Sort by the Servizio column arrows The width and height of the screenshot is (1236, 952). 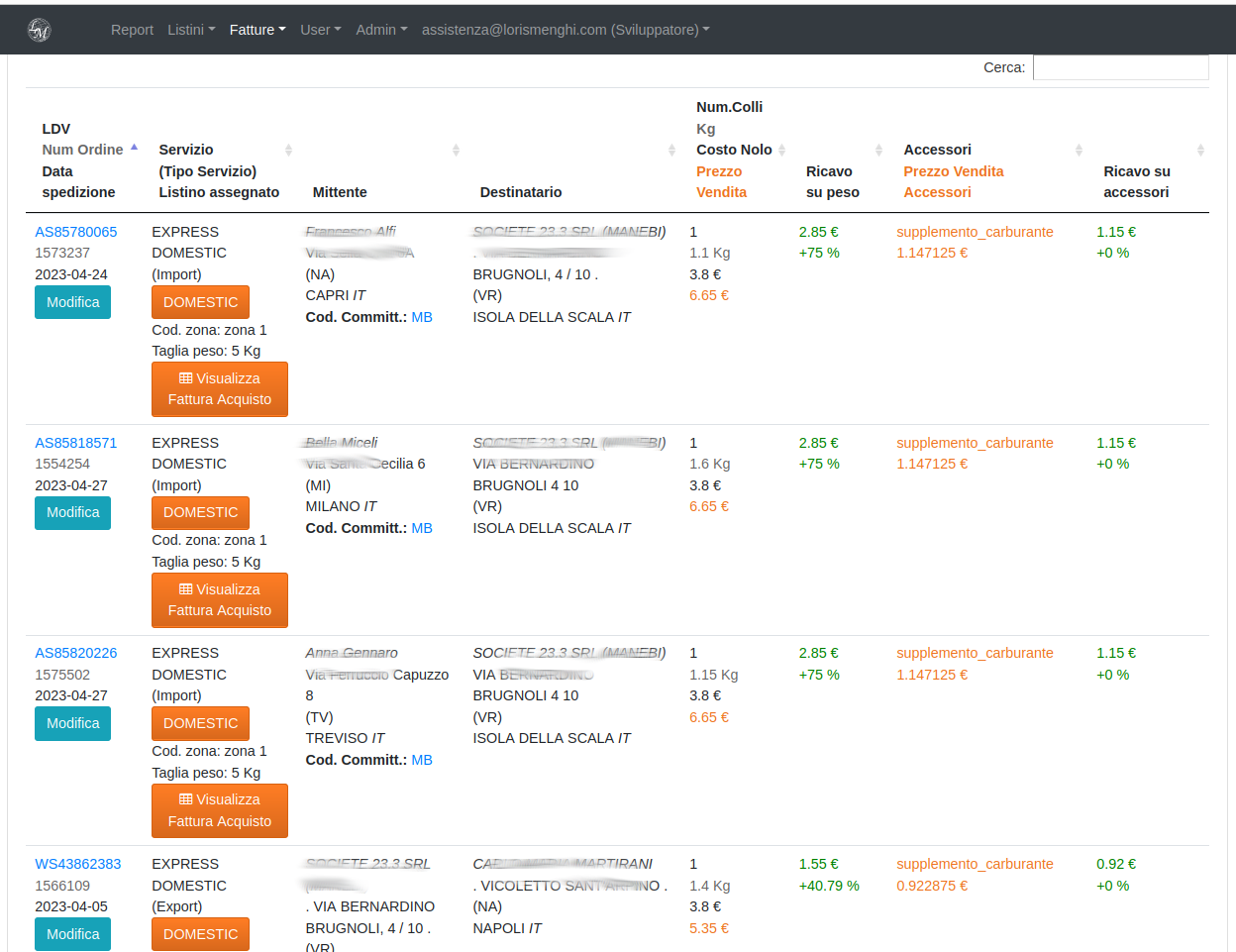[288, 150]
